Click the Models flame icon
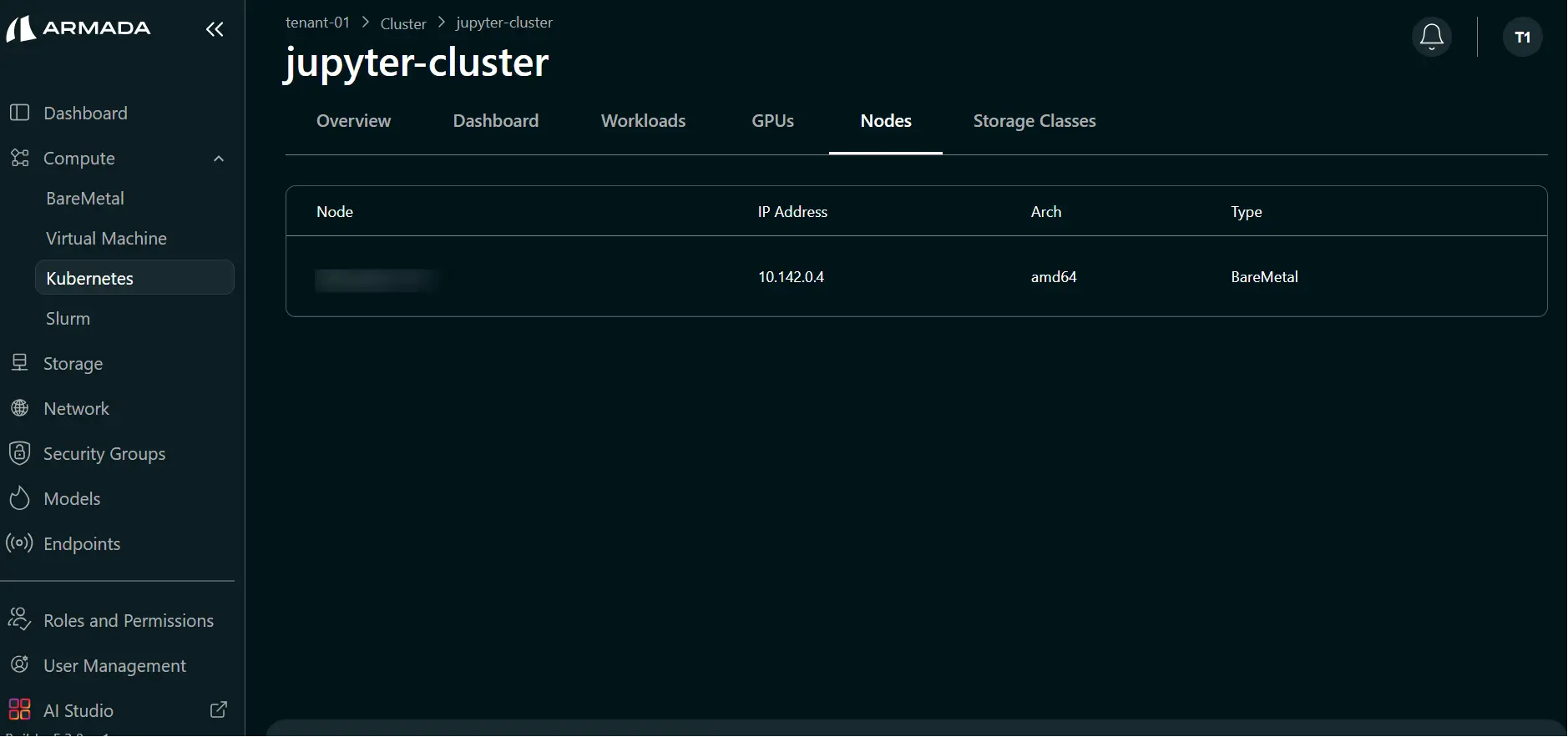The image size is (1568, 737). [20, 498]
